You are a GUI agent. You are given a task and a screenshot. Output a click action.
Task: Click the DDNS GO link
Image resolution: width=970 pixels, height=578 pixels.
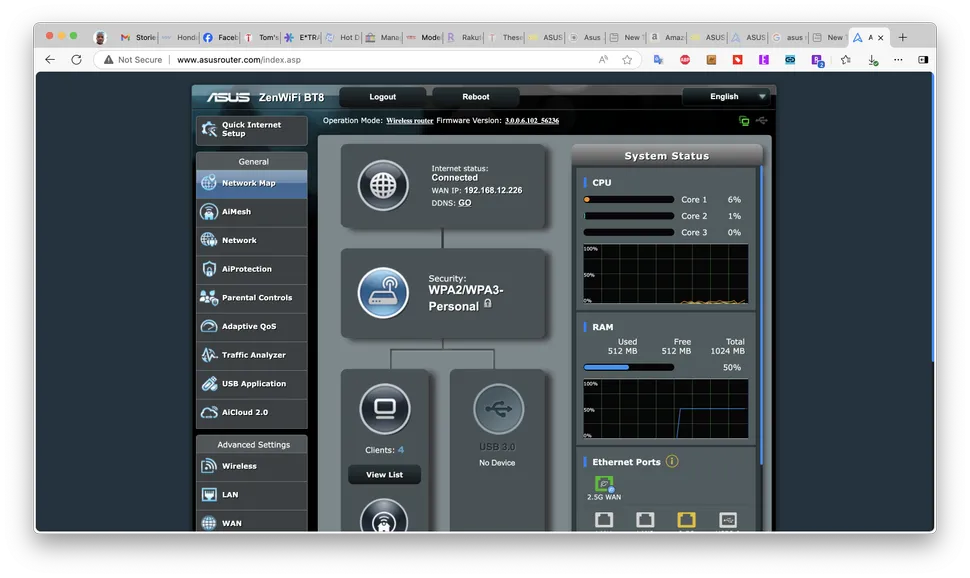click(x=465, y=203)
